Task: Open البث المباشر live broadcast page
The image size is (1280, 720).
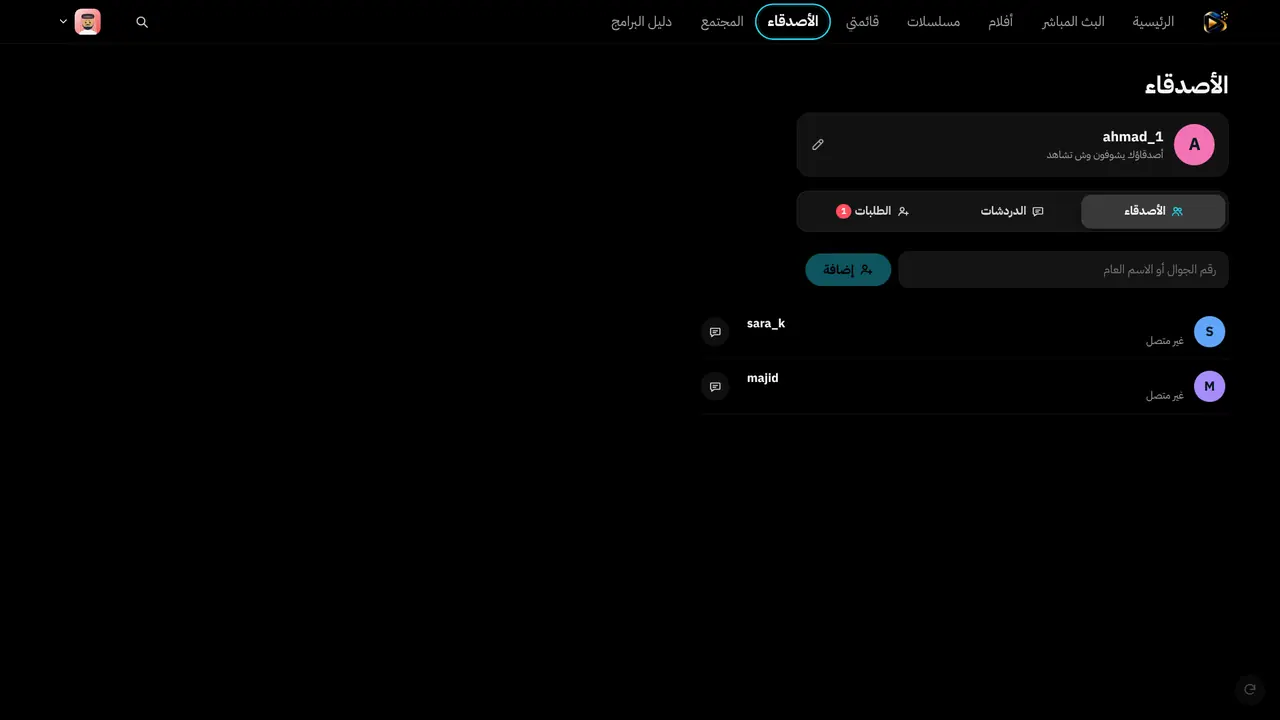Action: point(1073,21)
